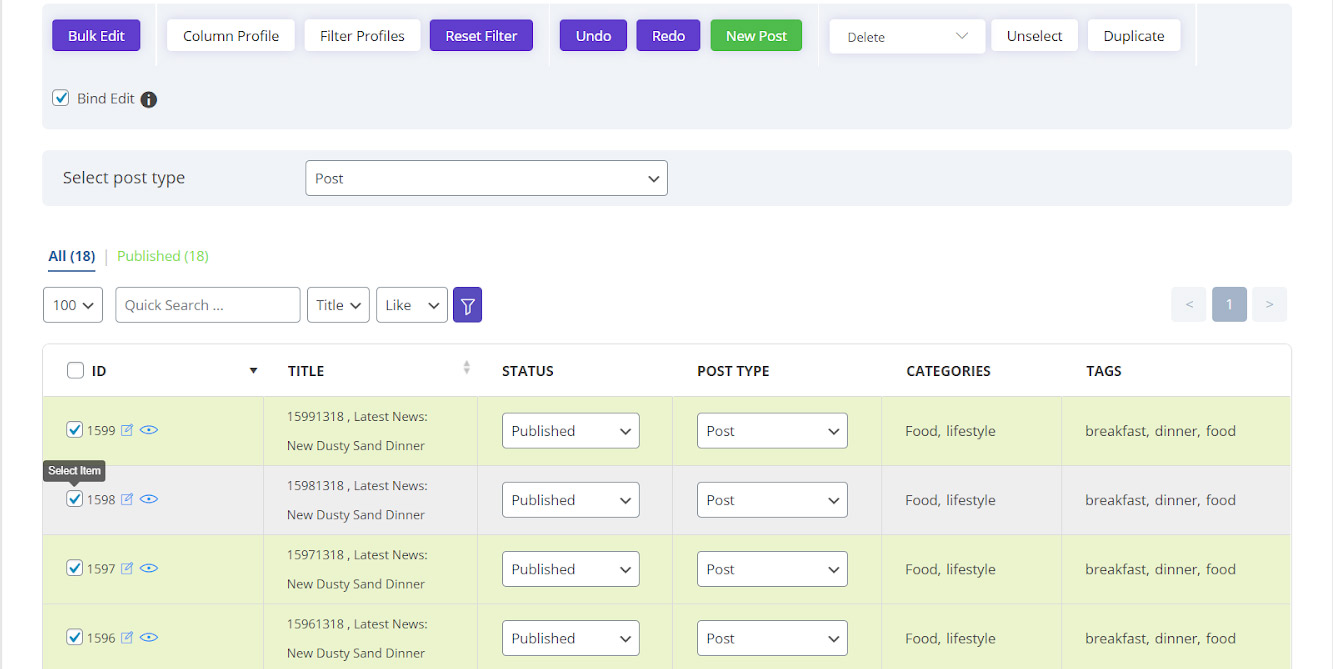This screenshot has width=1333, height=669.
Task: Uncheck the checkbox for post 1599
Action: [x=74, y=429]
